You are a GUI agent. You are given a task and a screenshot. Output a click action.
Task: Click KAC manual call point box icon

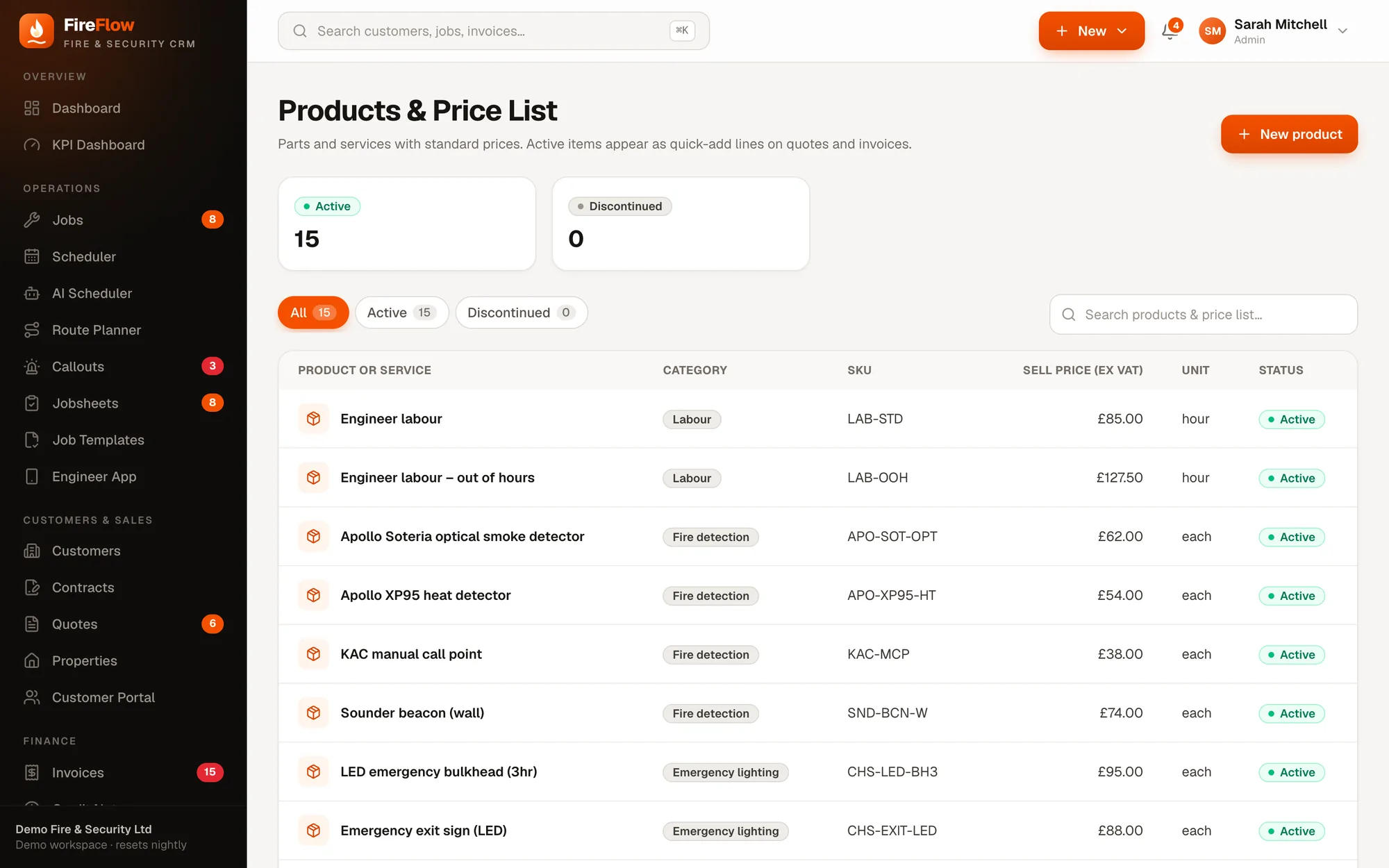[x=313, y=654]
